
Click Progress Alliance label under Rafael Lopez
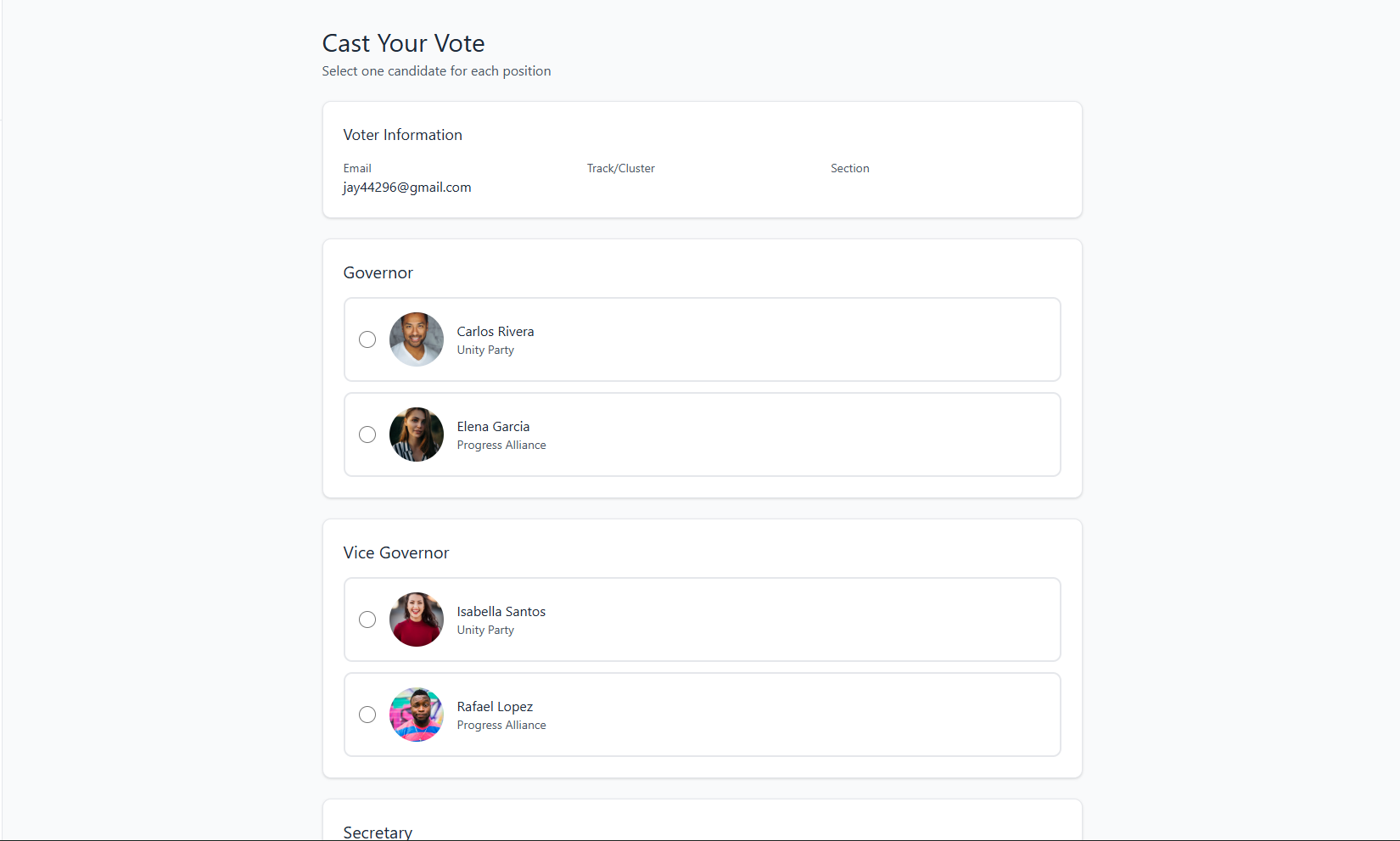501,726
